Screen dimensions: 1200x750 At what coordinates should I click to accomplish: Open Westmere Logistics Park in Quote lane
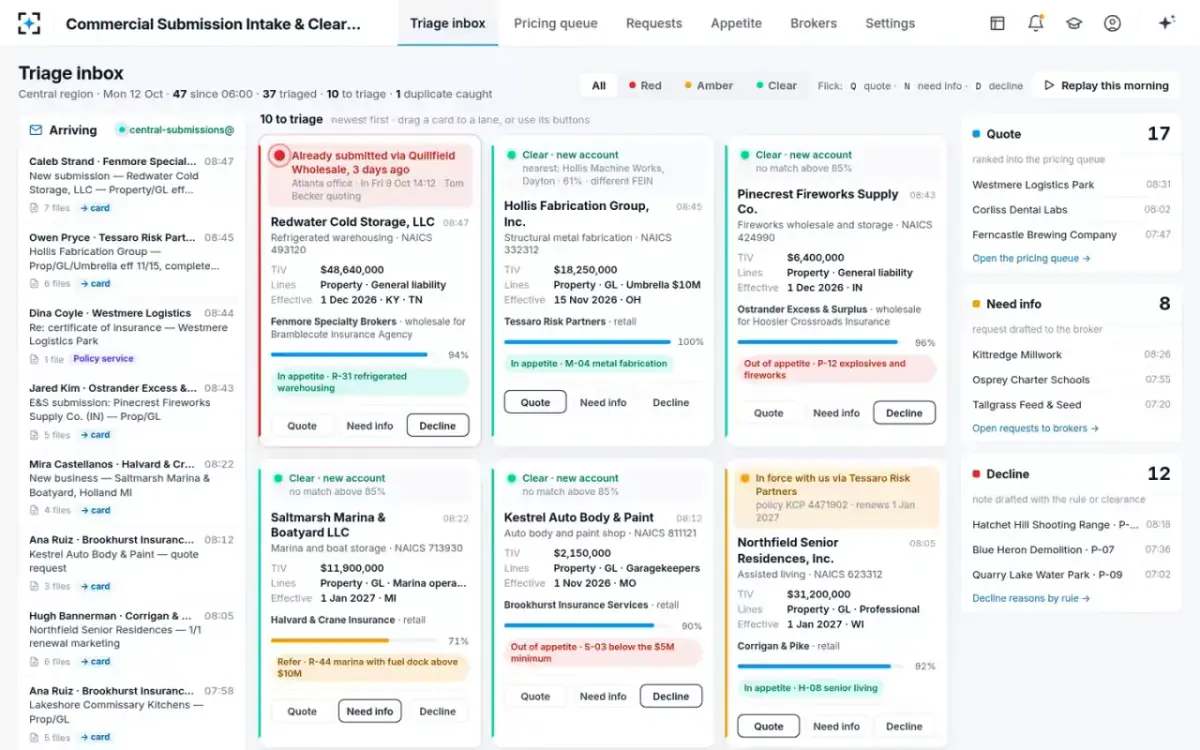(1071, 185)
